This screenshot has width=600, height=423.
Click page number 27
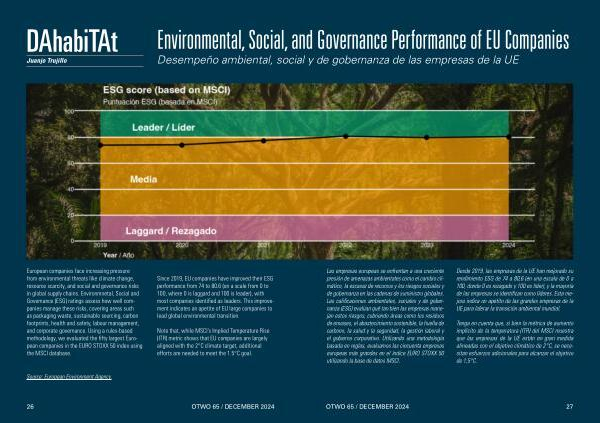[569, 407]
